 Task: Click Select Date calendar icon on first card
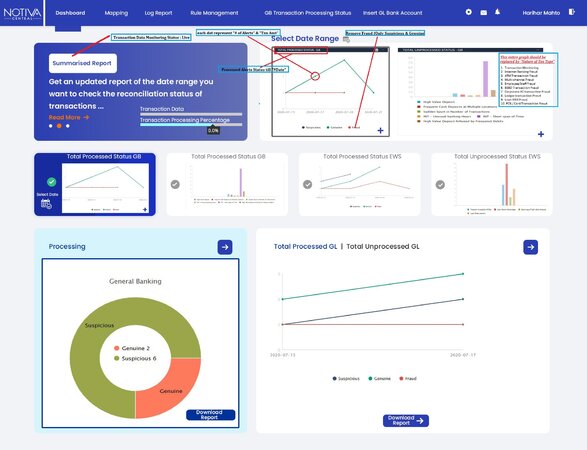coord(46,204)
